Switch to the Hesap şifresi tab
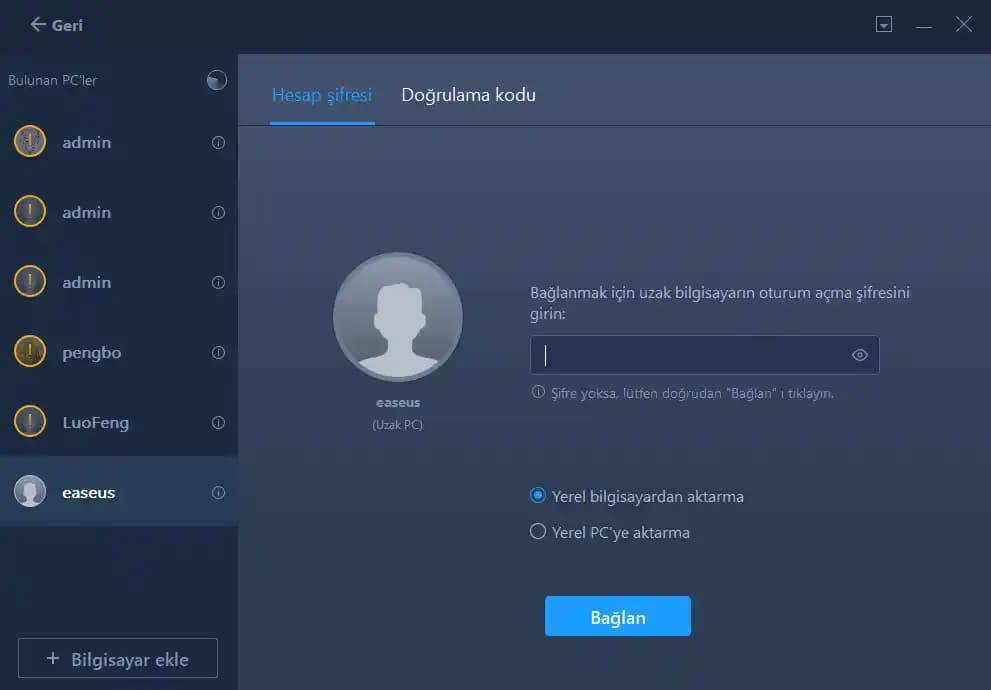The width and height of the screenshot is (991, 690). (x=321, y=95)
